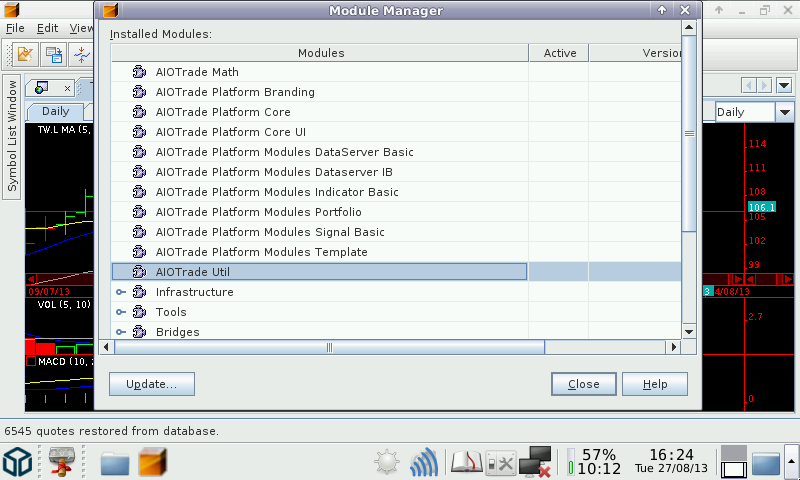Click the Infrastructure category icon
The height and width of the screenshot is (480, 800).
pyautogui.click(x=139, y=292)
